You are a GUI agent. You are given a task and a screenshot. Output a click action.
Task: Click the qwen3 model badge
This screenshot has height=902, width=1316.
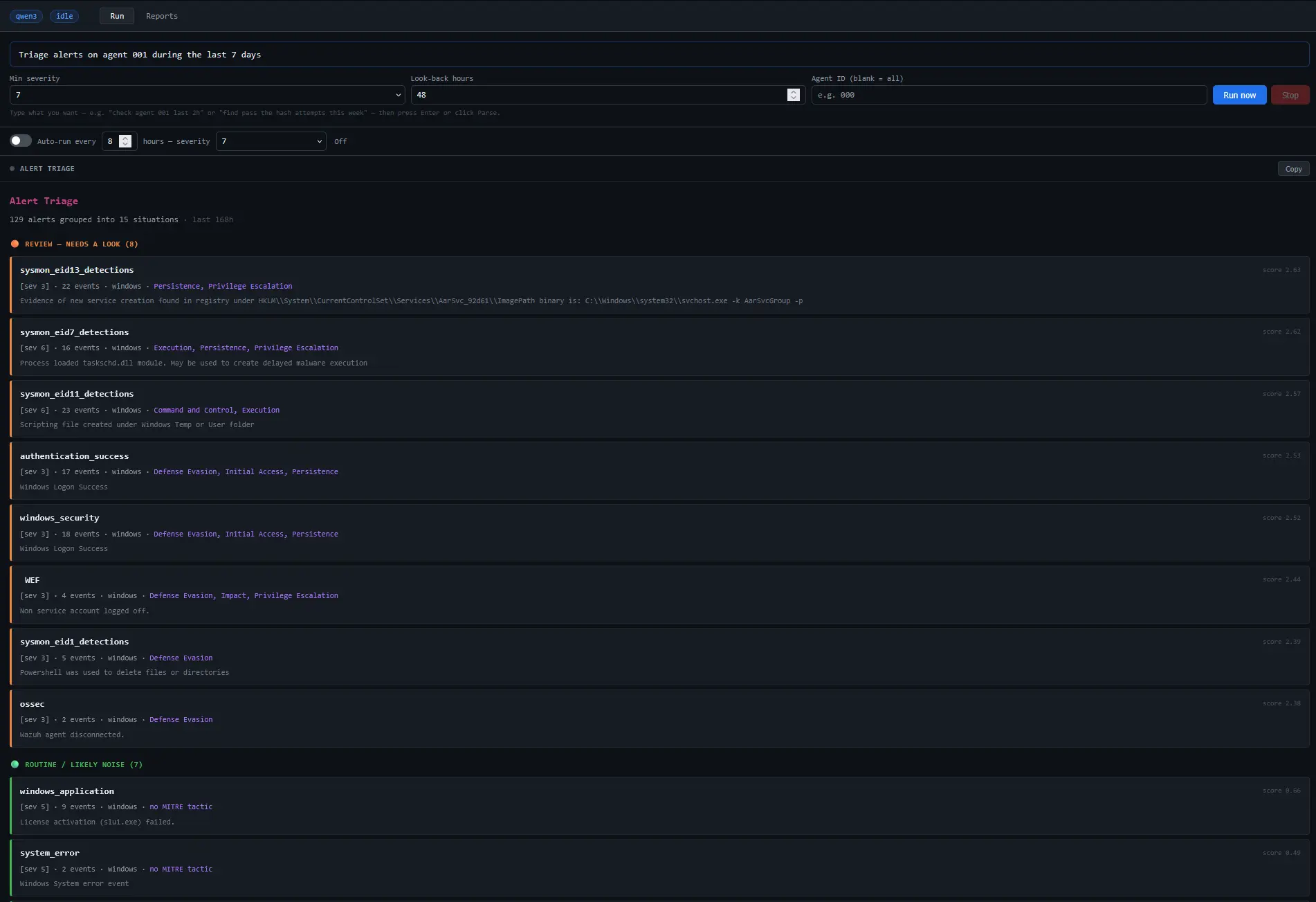coord(26,16)
